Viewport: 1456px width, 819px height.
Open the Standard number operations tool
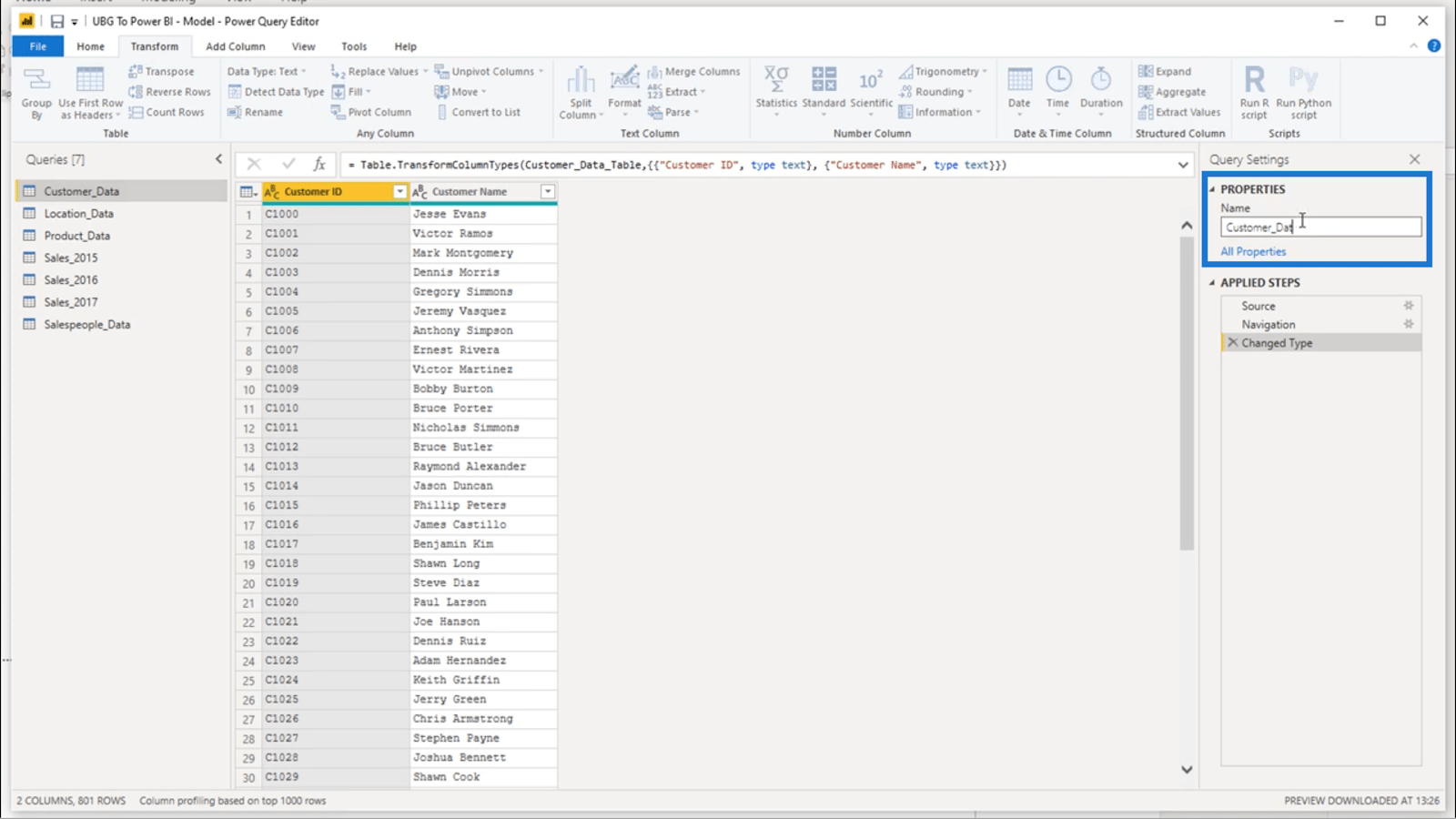pyautogui.click(x=824, y=89)
